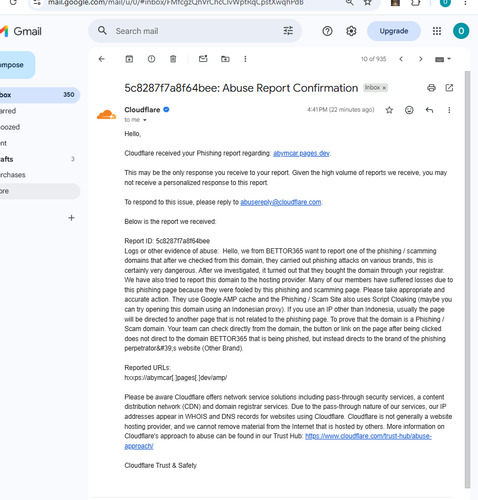Click the '4:41 PM (22 minutes ago)' timestamp
Screen dimensions: 478x500
pos(341,110)
